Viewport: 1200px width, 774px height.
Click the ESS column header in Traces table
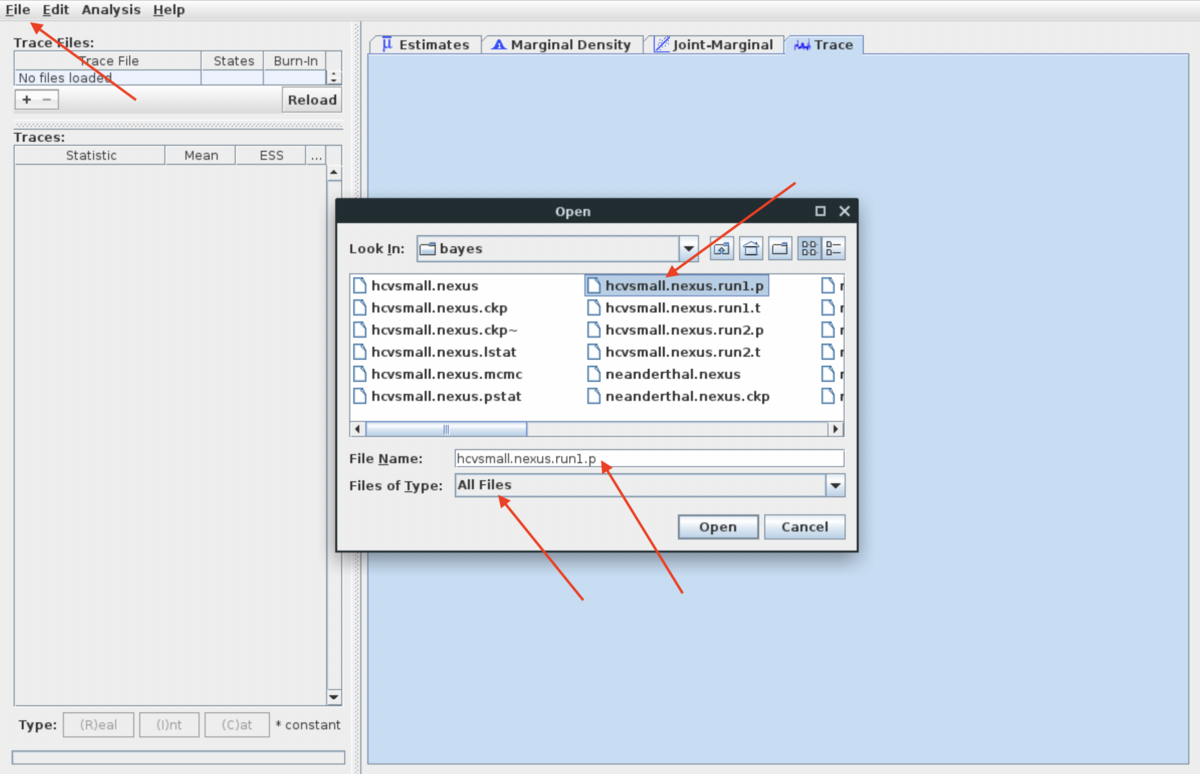pos(271,155)
